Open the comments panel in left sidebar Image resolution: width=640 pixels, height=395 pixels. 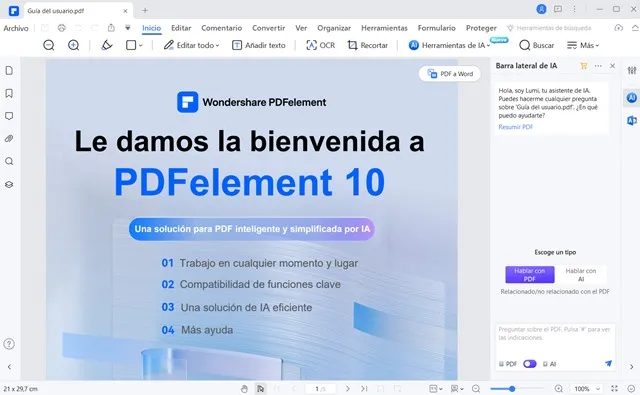click(9, 116)
